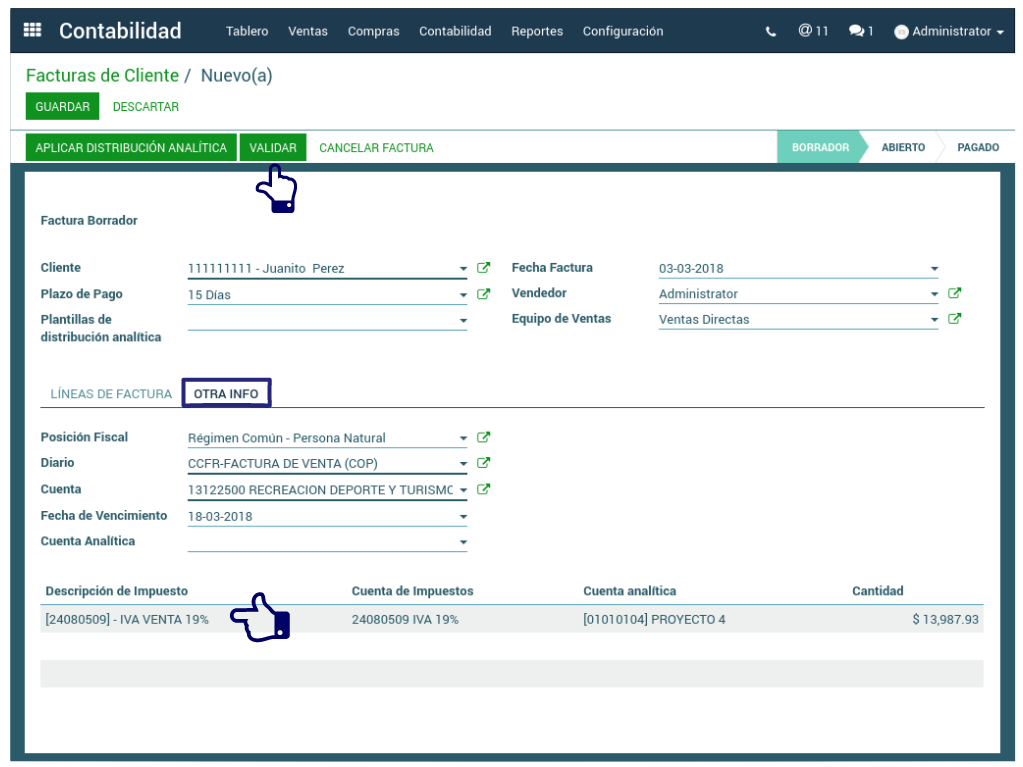Click the Guardar button
1023x767 pixels.
pos(62,107)
